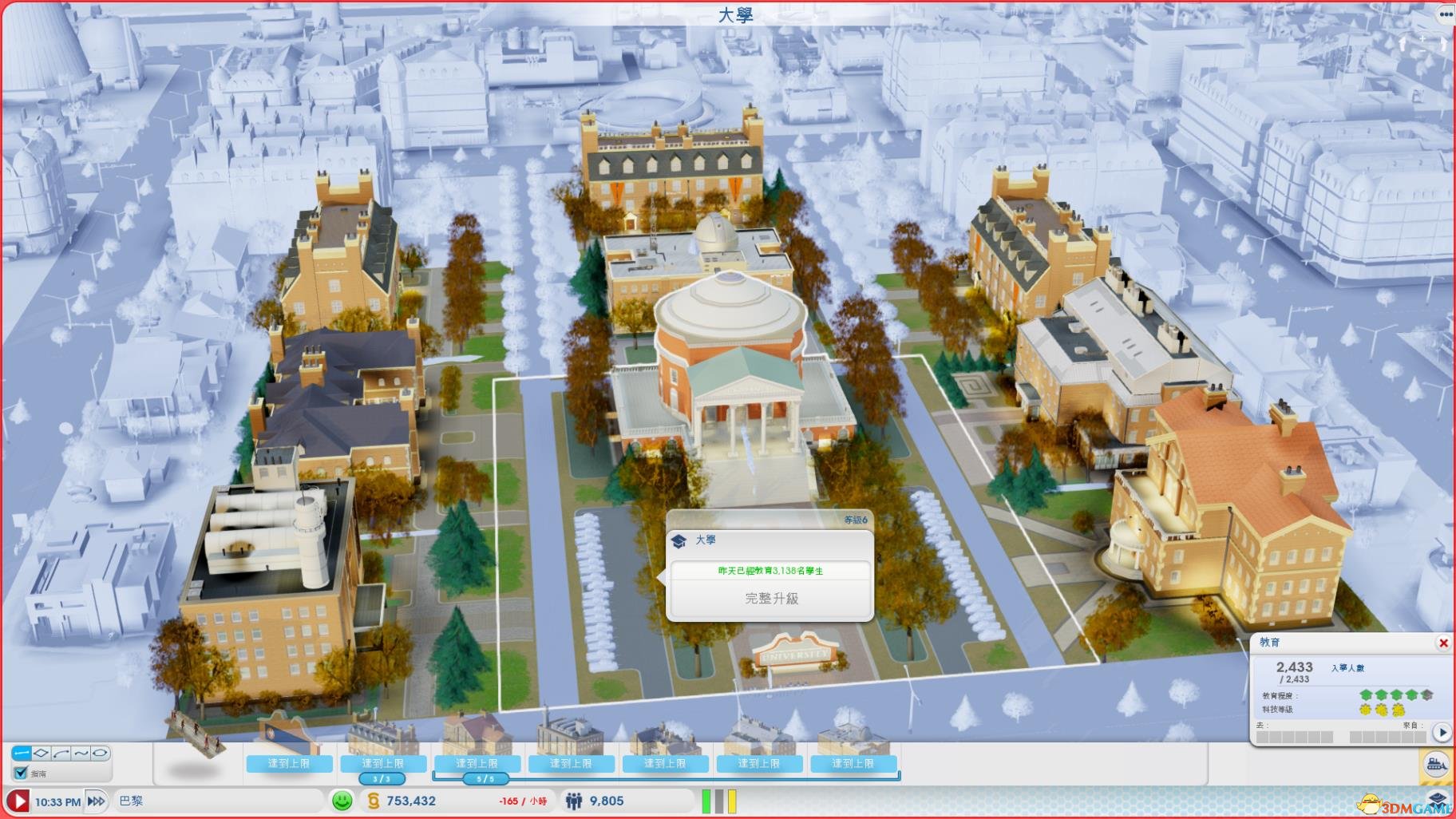Click the first 達到上限 button under the sign module
Image resolution: width=1456 pixels, height=819 pixels.
[x=289, y=763]
